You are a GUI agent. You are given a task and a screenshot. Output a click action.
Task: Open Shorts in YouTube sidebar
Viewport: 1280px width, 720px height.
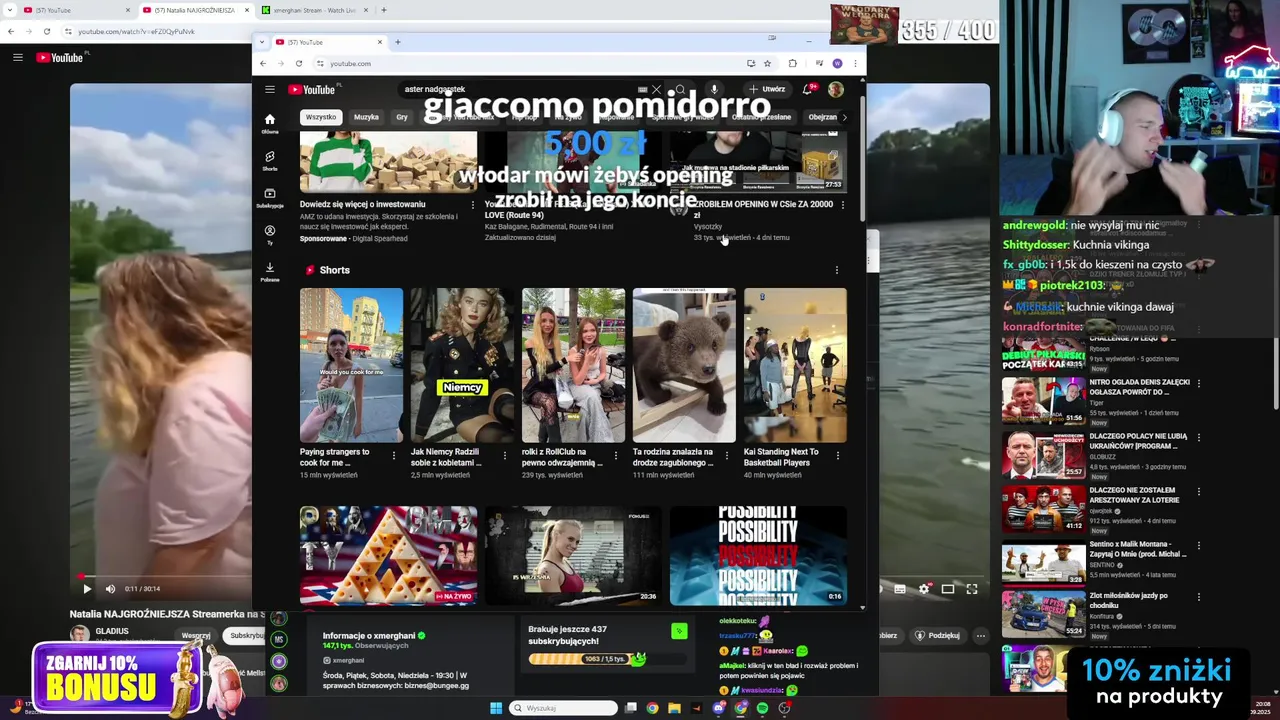point(270,160)
